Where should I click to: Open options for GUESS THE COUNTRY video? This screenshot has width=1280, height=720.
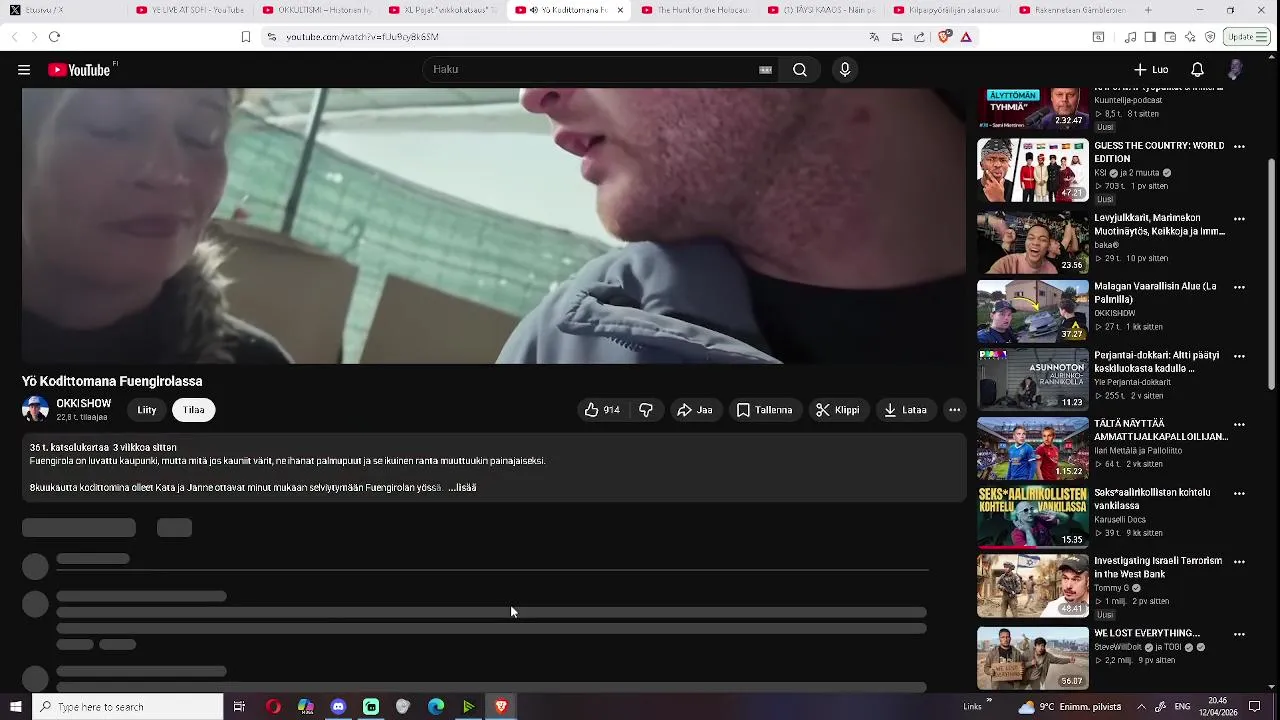(x=1239, y=147)
